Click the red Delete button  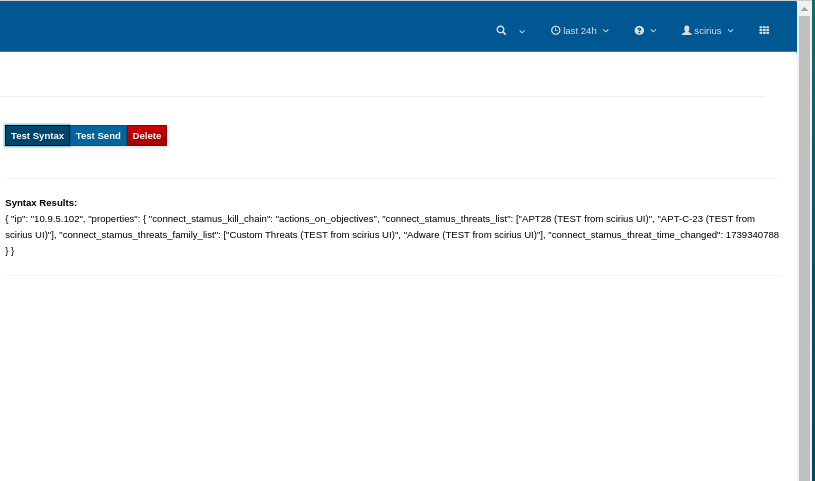coord(147,135)
